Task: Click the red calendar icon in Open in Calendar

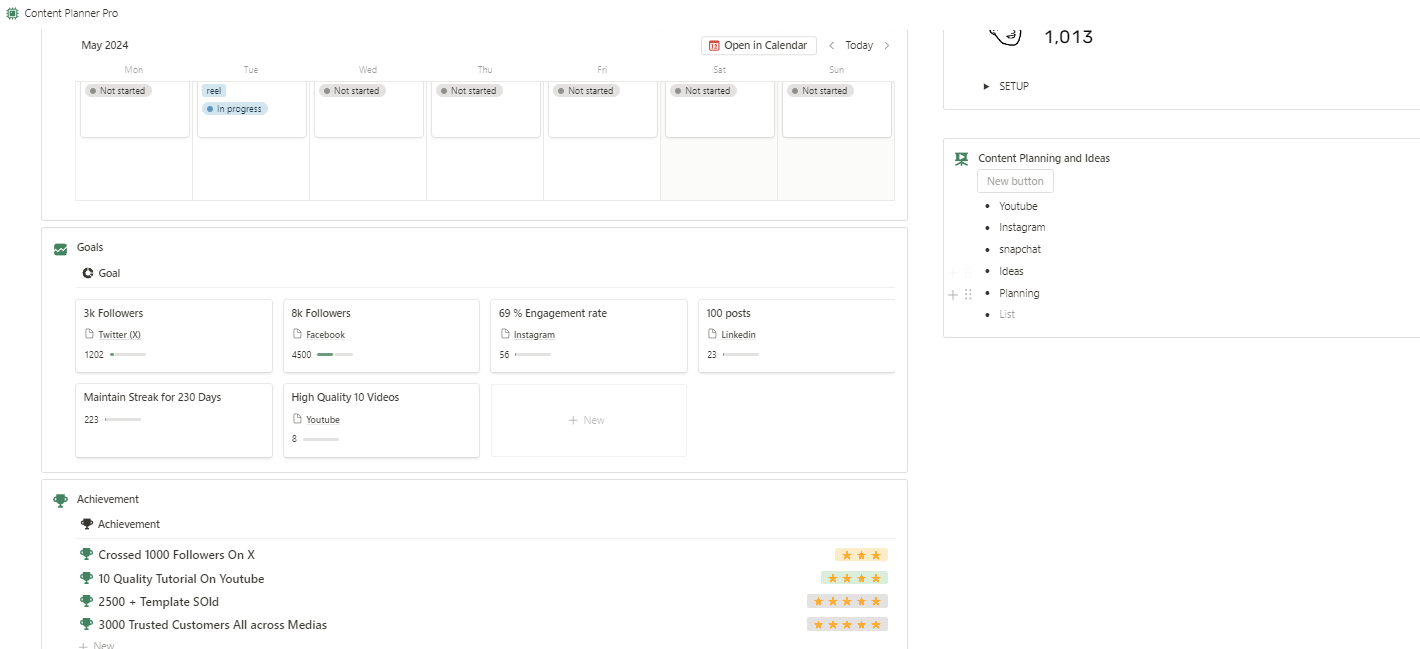Action: coord(714,45)
